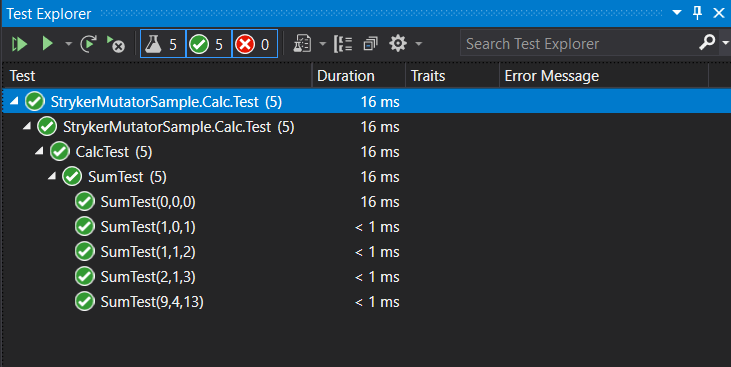Open the playlist file icon
The height and width of the screenshot is (367, 731).
302,44
